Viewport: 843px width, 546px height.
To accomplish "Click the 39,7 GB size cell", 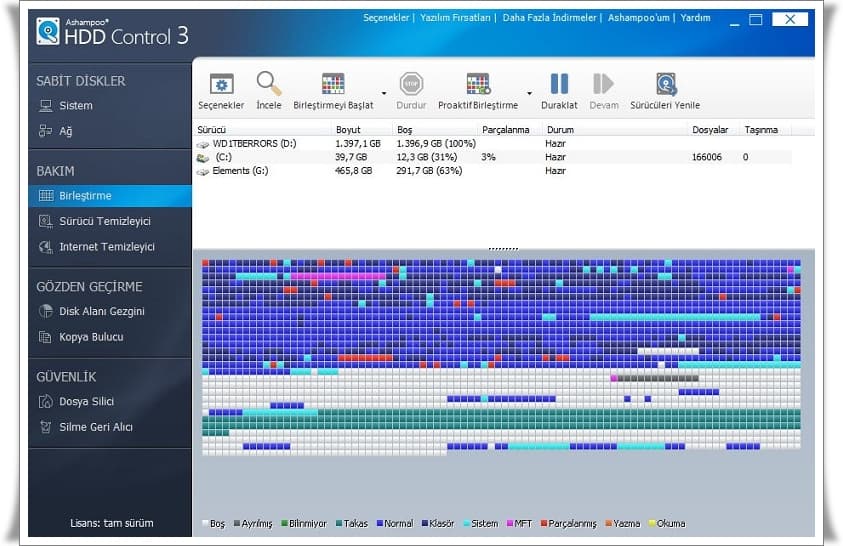I will (351, 157).
